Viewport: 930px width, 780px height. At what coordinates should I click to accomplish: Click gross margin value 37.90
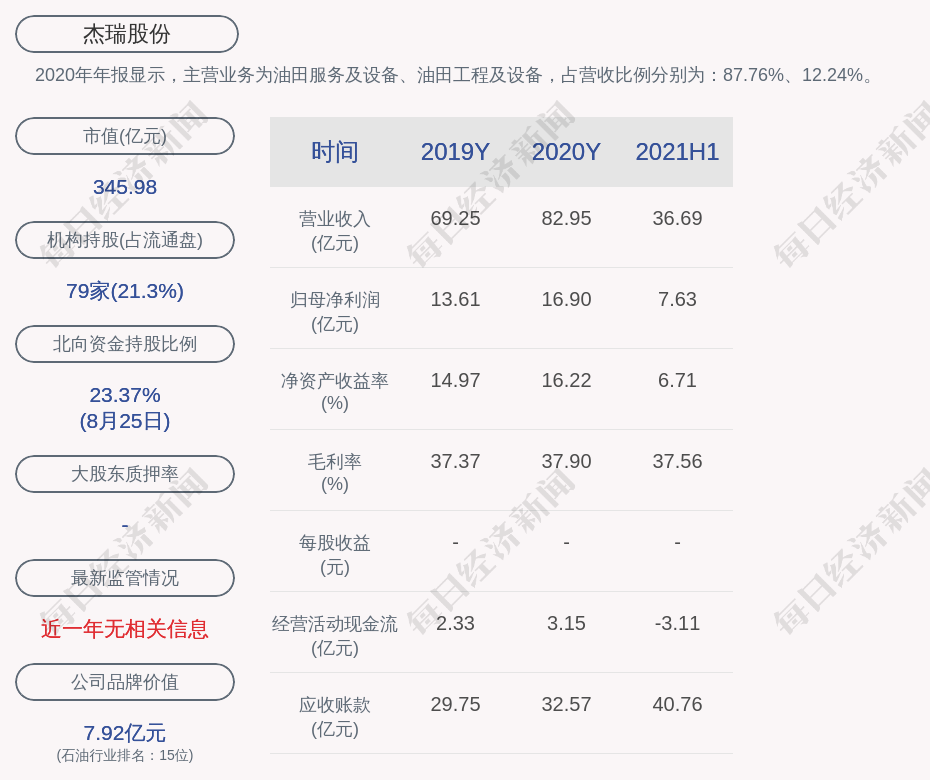[x=566, y=461]
